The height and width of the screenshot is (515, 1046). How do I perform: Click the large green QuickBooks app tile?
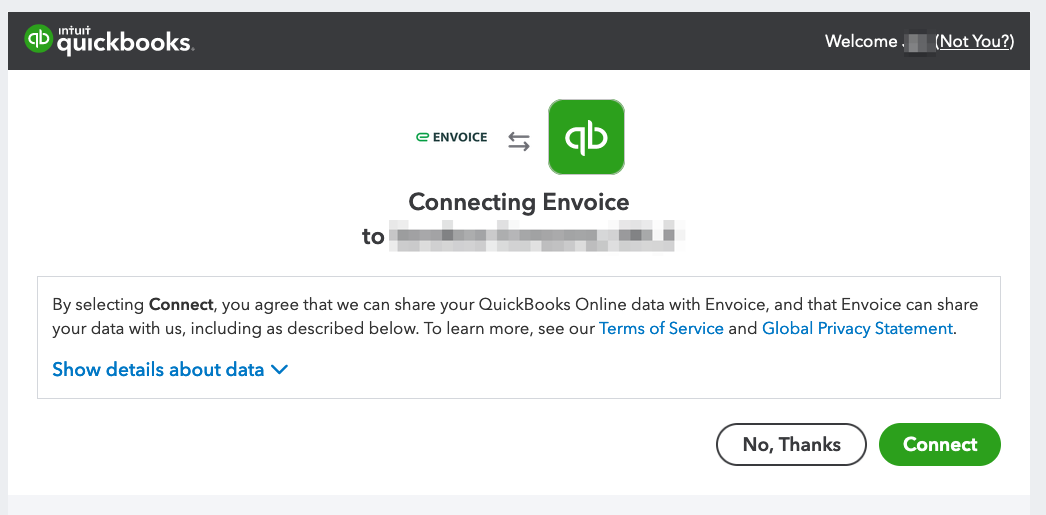pos(586,137)
